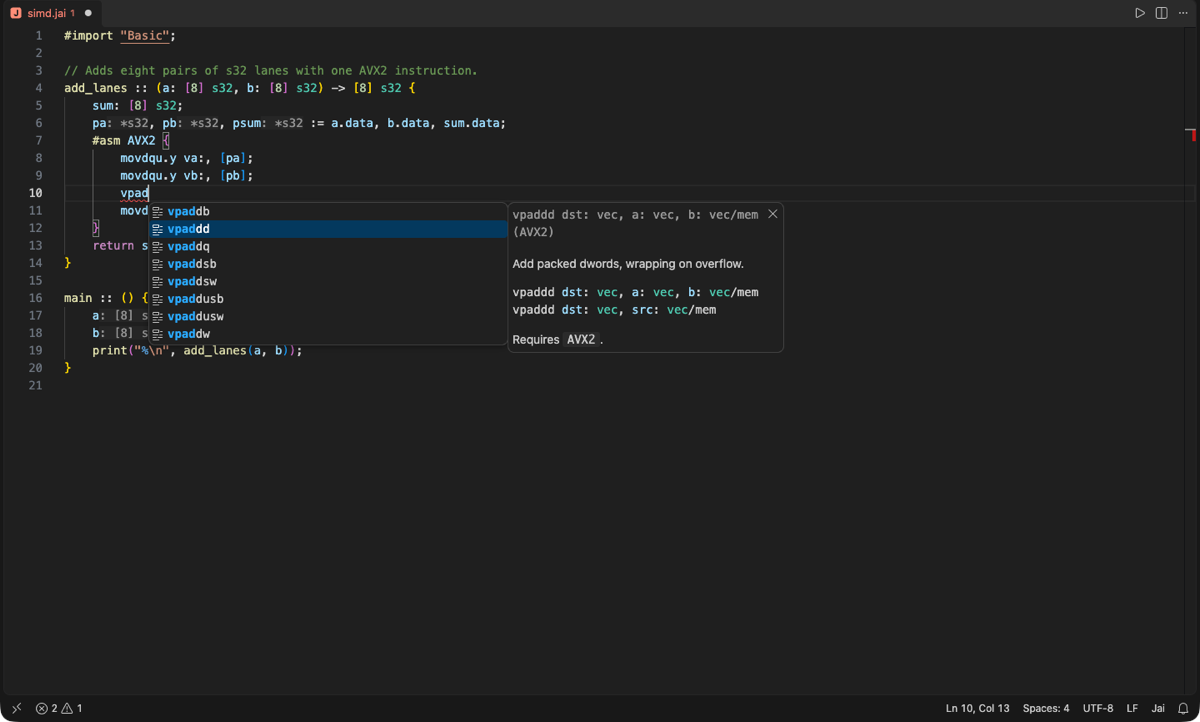The width and height of the screenshot is (1200, 722).
Task: Click the snippet icon beside vpaddb
Action: coord(158,212)
